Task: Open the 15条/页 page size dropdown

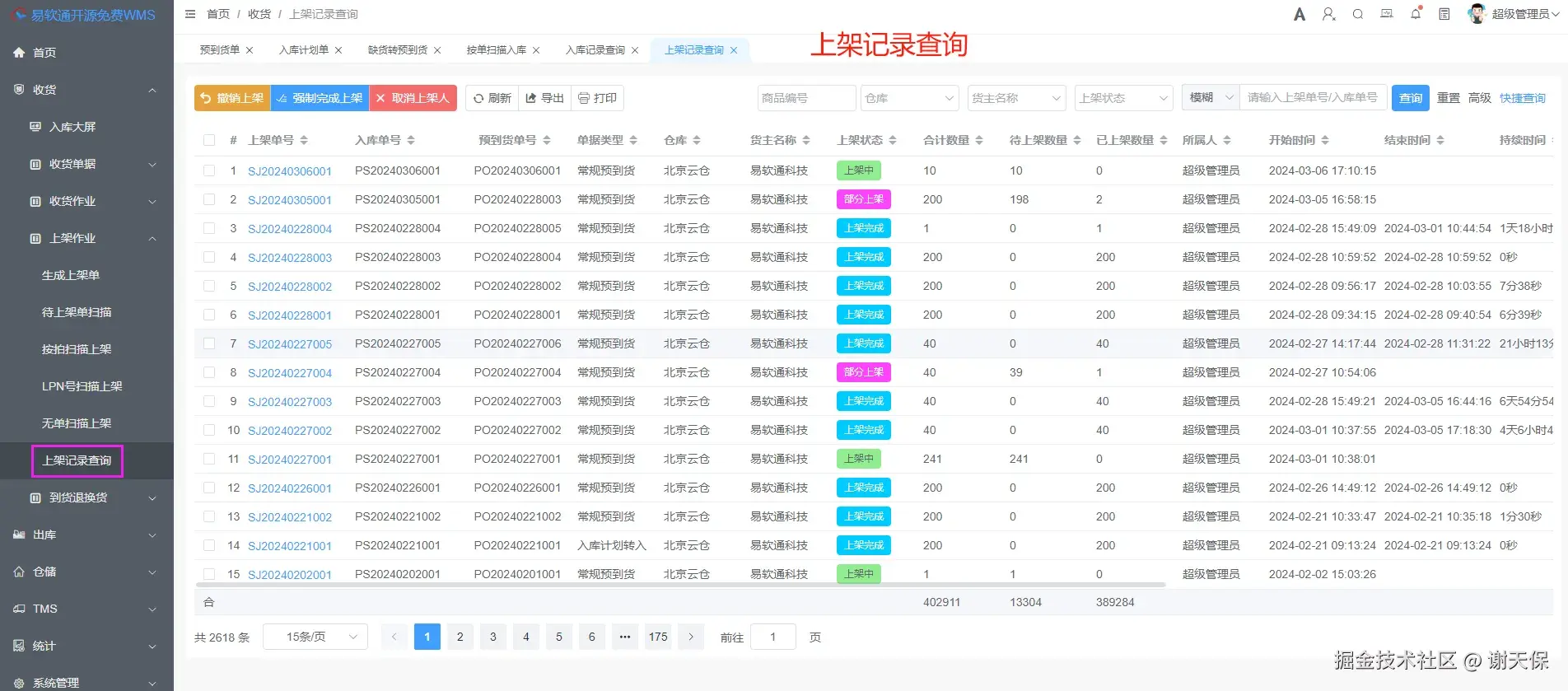Action: [315, 637]
